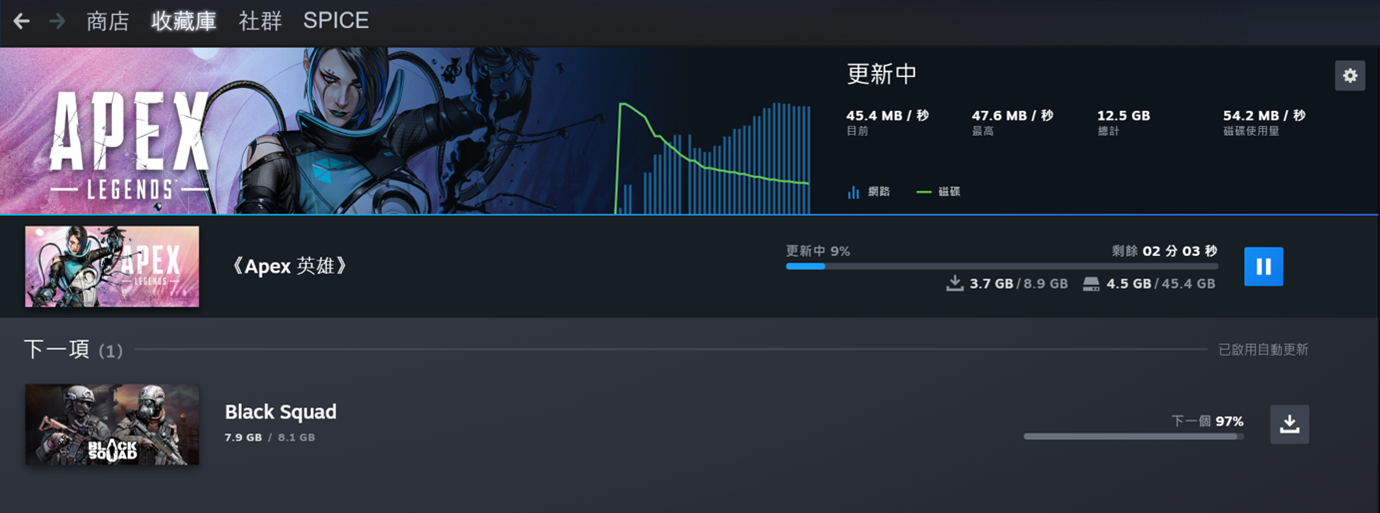Start Black Squad download with arrow icon
This screenshot has height=513, width=1380.
coord(1289,424)
